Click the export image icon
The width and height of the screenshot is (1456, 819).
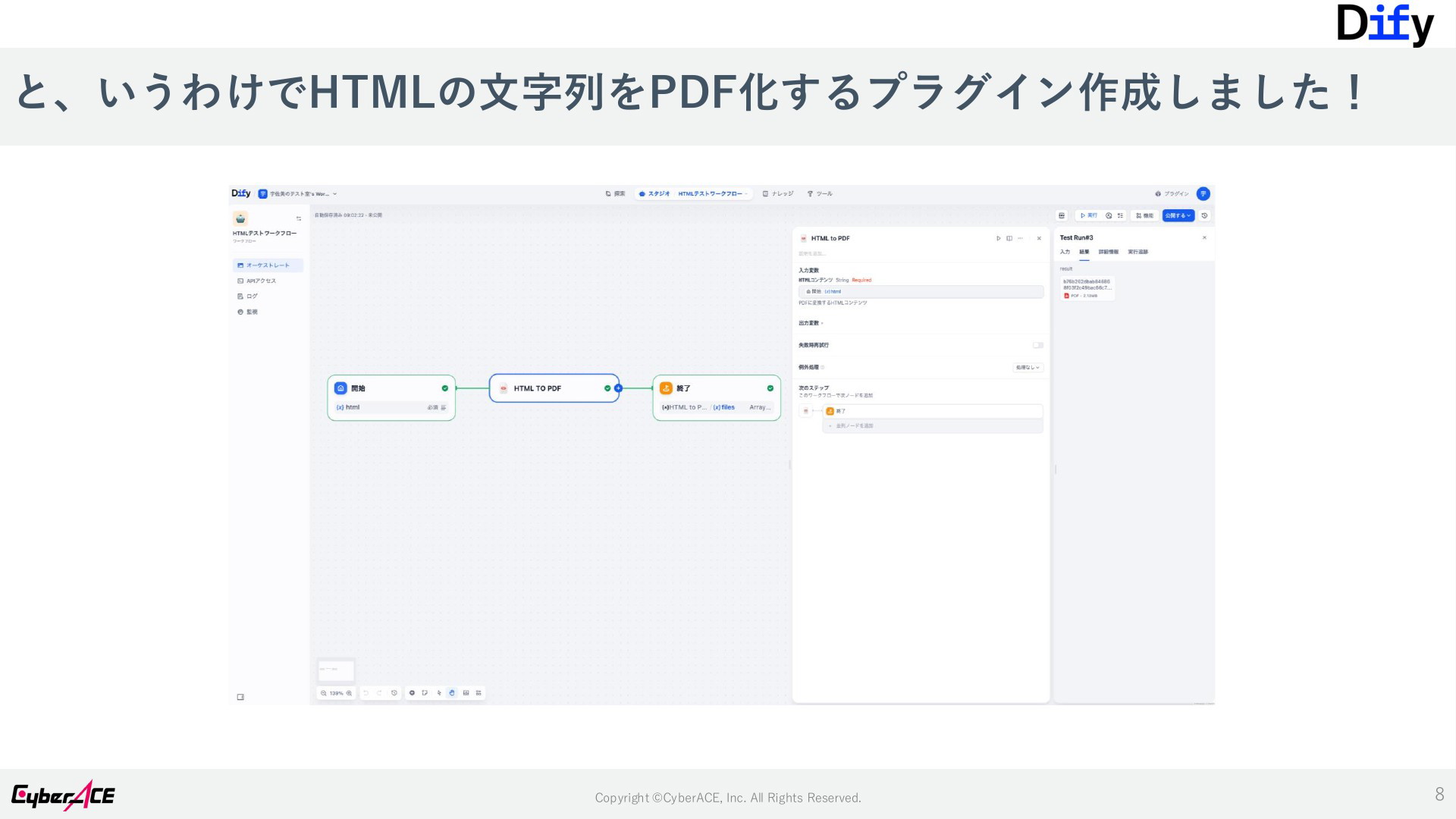coord(466,693)
